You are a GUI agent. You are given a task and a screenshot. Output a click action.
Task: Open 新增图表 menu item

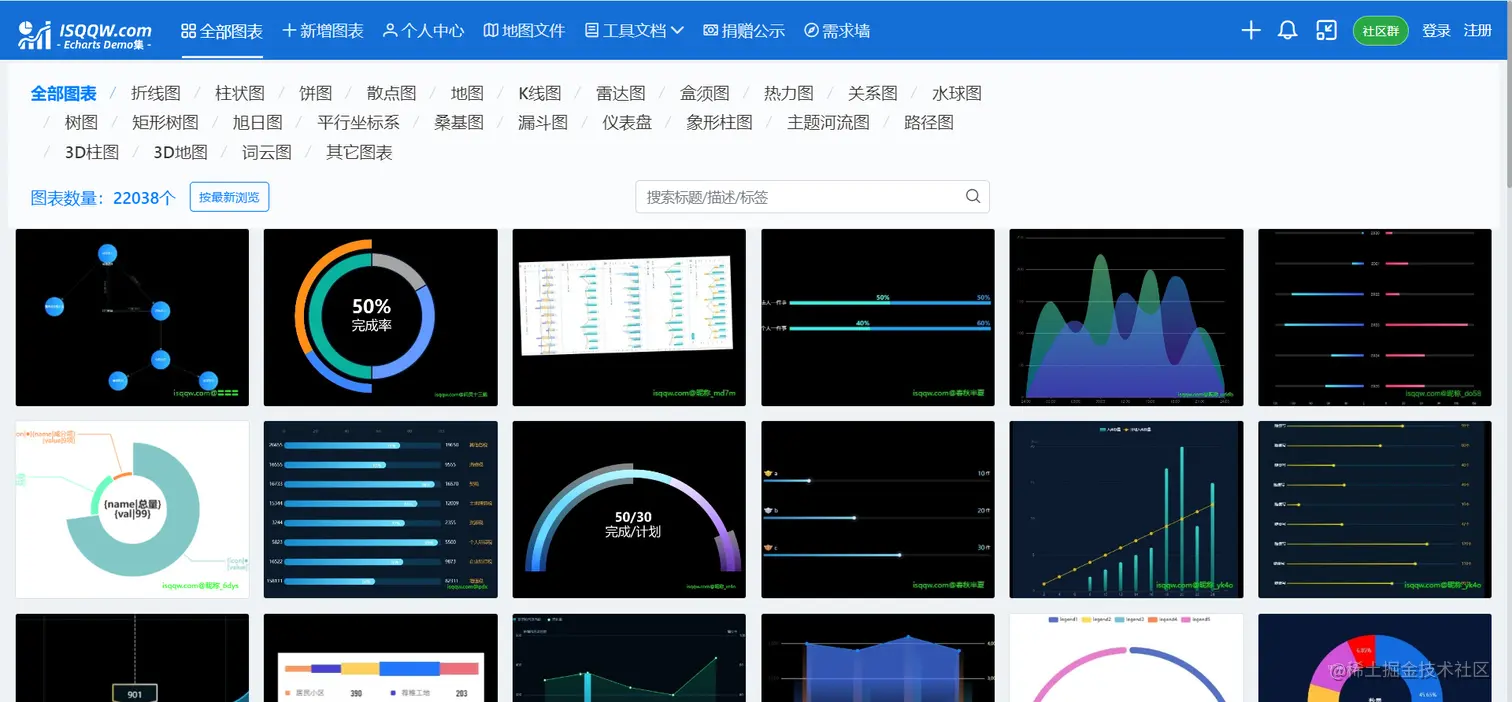pos(323,31)
